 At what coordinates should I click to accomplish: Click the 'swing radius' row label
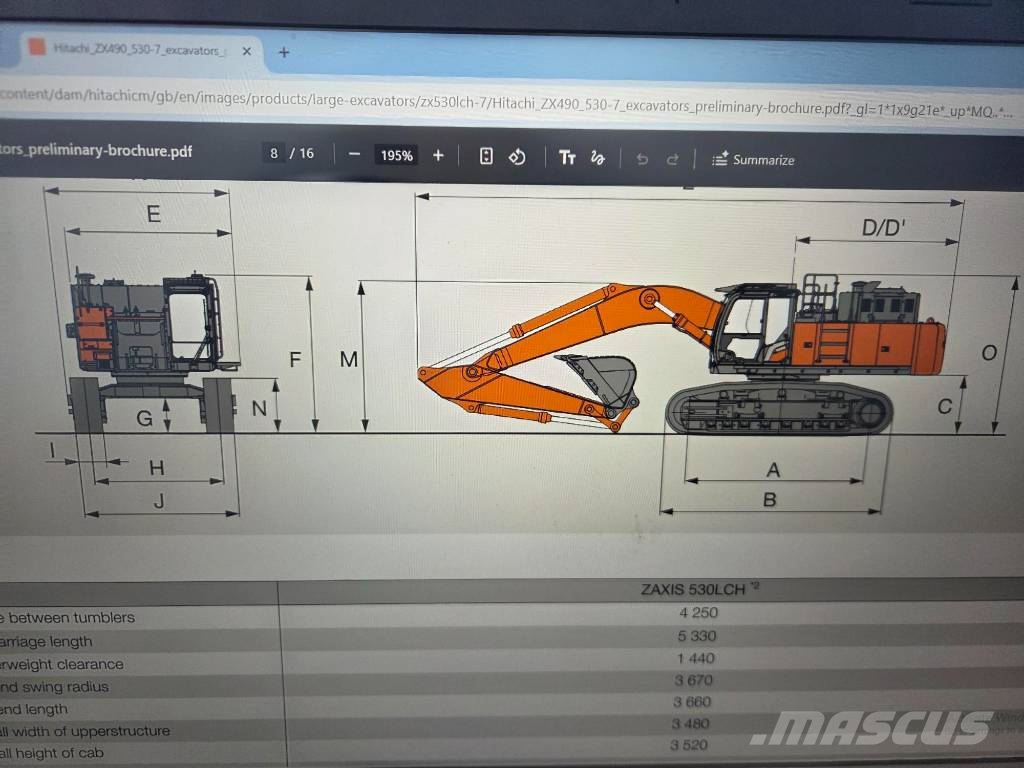click(x=54, y=686)
